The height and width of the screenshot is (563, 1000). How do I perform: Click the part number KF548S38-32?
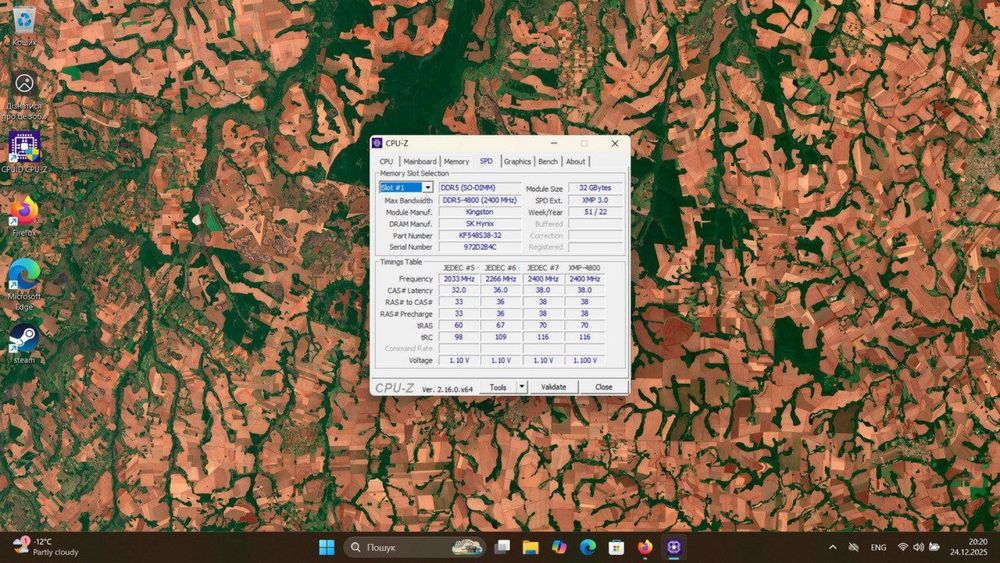point(480,235)
